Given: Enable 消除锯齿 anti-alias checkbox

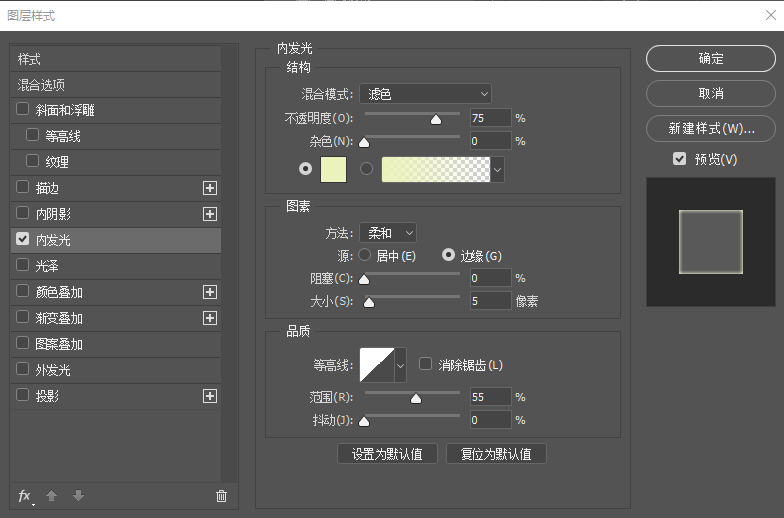Looking at the screenshot, I should [x=425, y=365].
